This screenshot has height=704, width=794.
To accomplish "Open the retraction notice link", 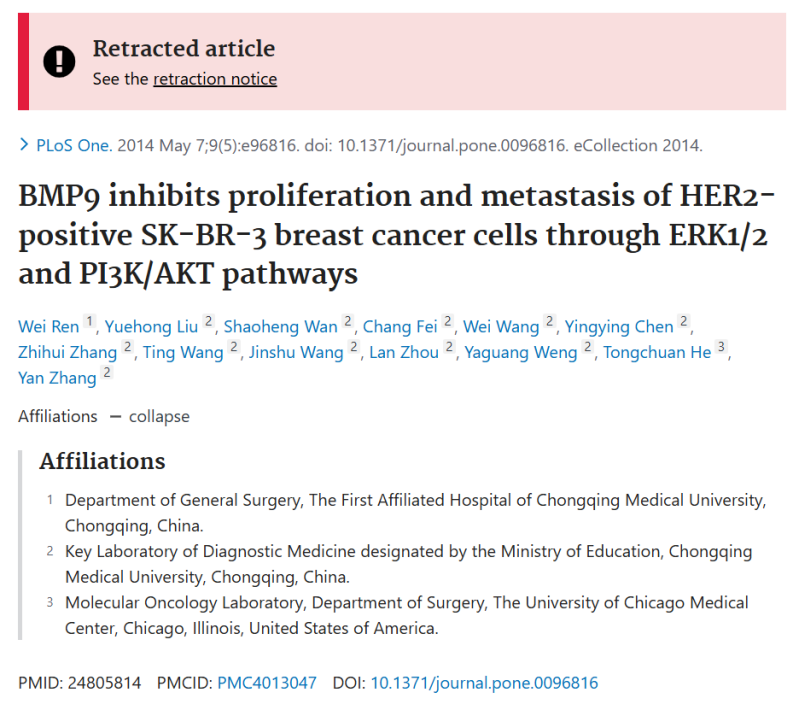I will point(215,79).
